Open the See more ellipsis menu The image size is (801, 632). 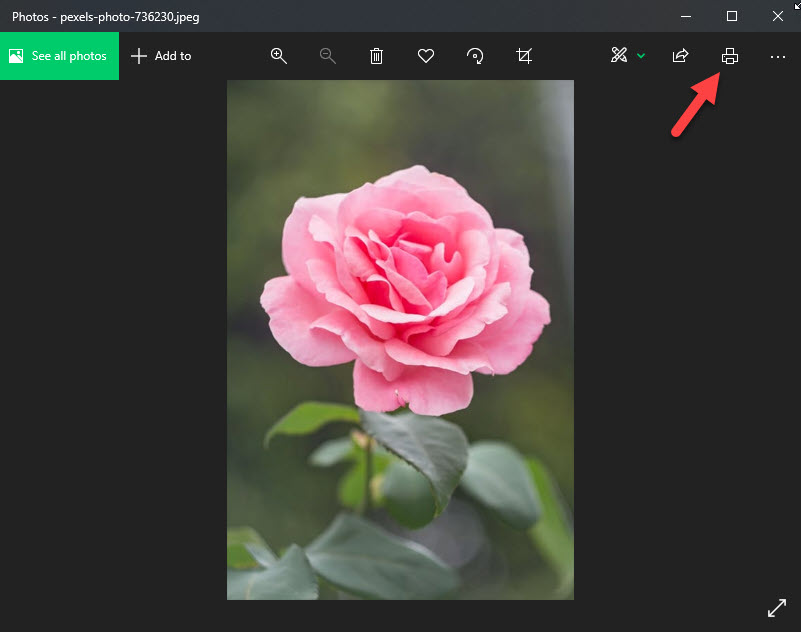click(778, 56)
